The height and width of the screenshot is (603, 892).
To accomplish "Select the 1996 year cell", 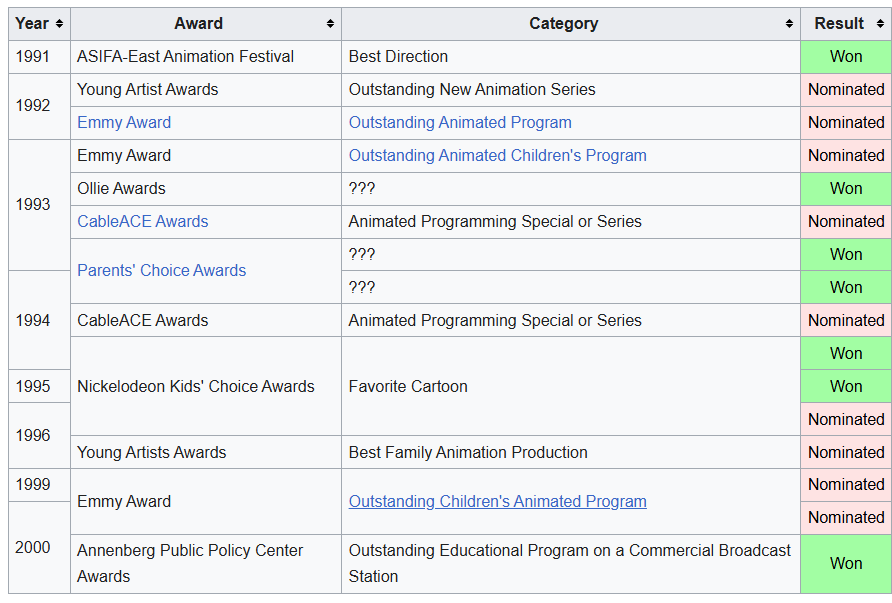I will [x=39, y=436].
